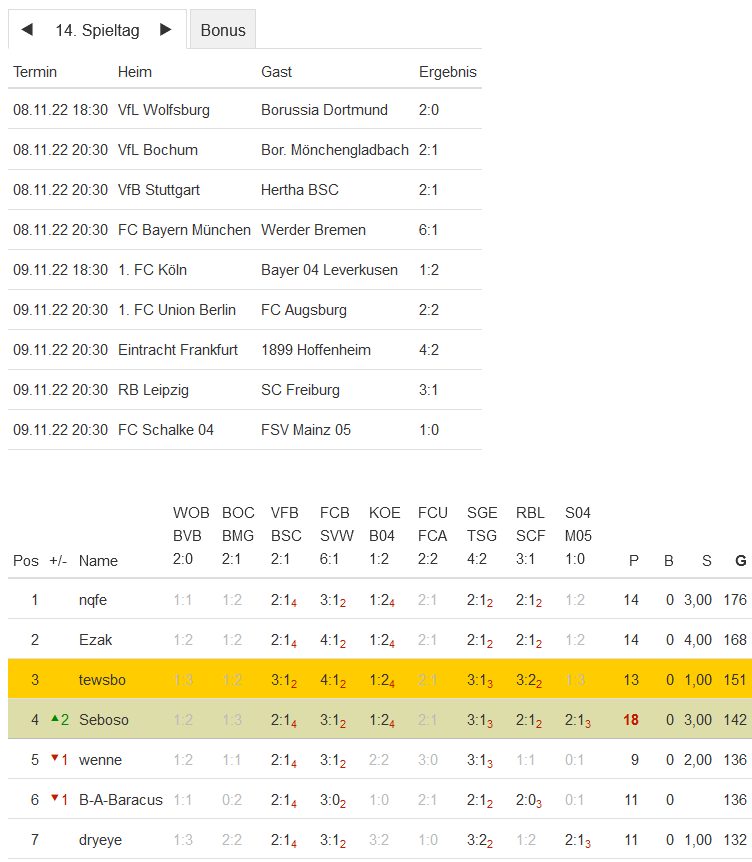Open player Ezak's profile

pos(94,640)
